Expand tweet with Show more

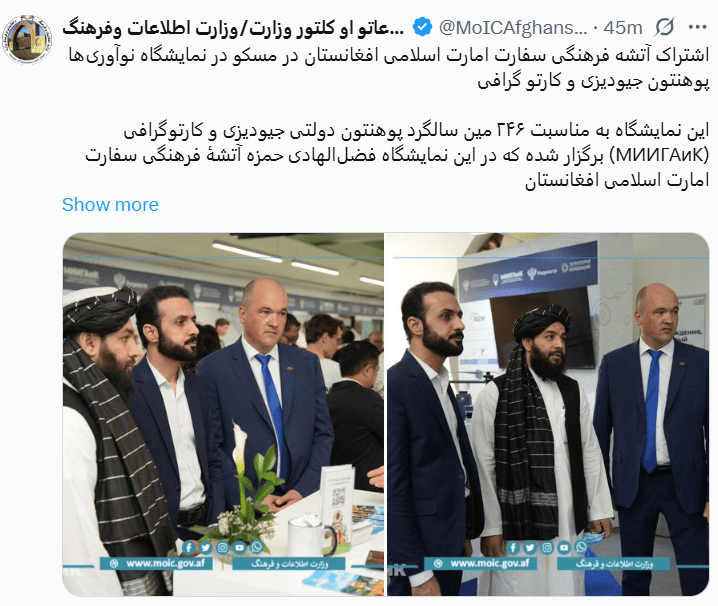(x=110, y=205)
